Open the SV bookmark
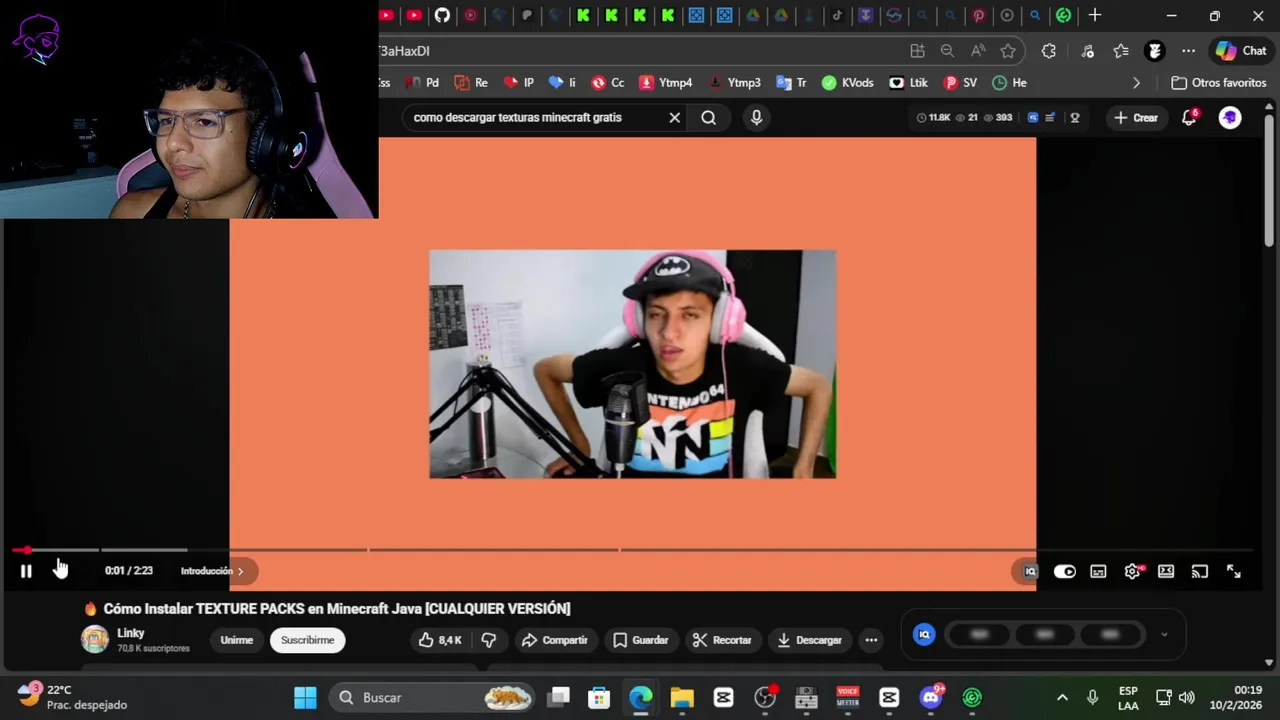 (960, 83)
